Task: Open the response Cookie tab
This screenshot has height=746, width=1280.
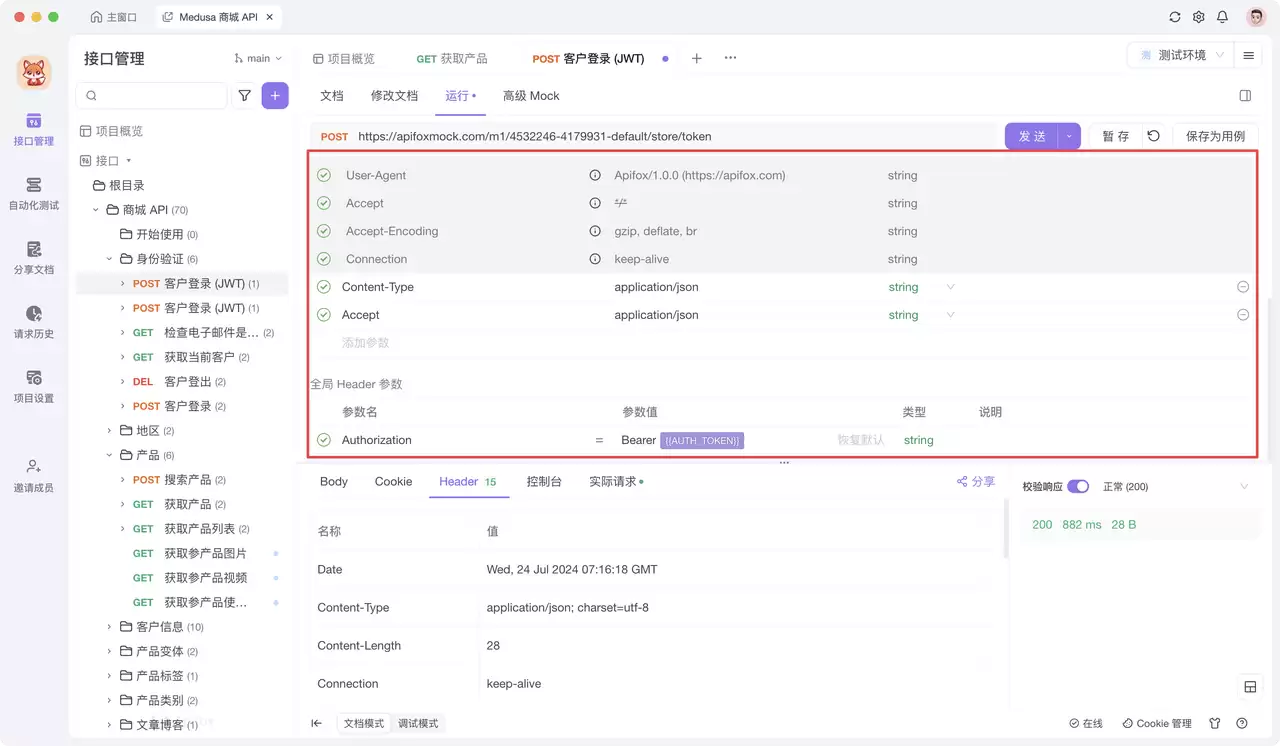Action: coord(393,482)
